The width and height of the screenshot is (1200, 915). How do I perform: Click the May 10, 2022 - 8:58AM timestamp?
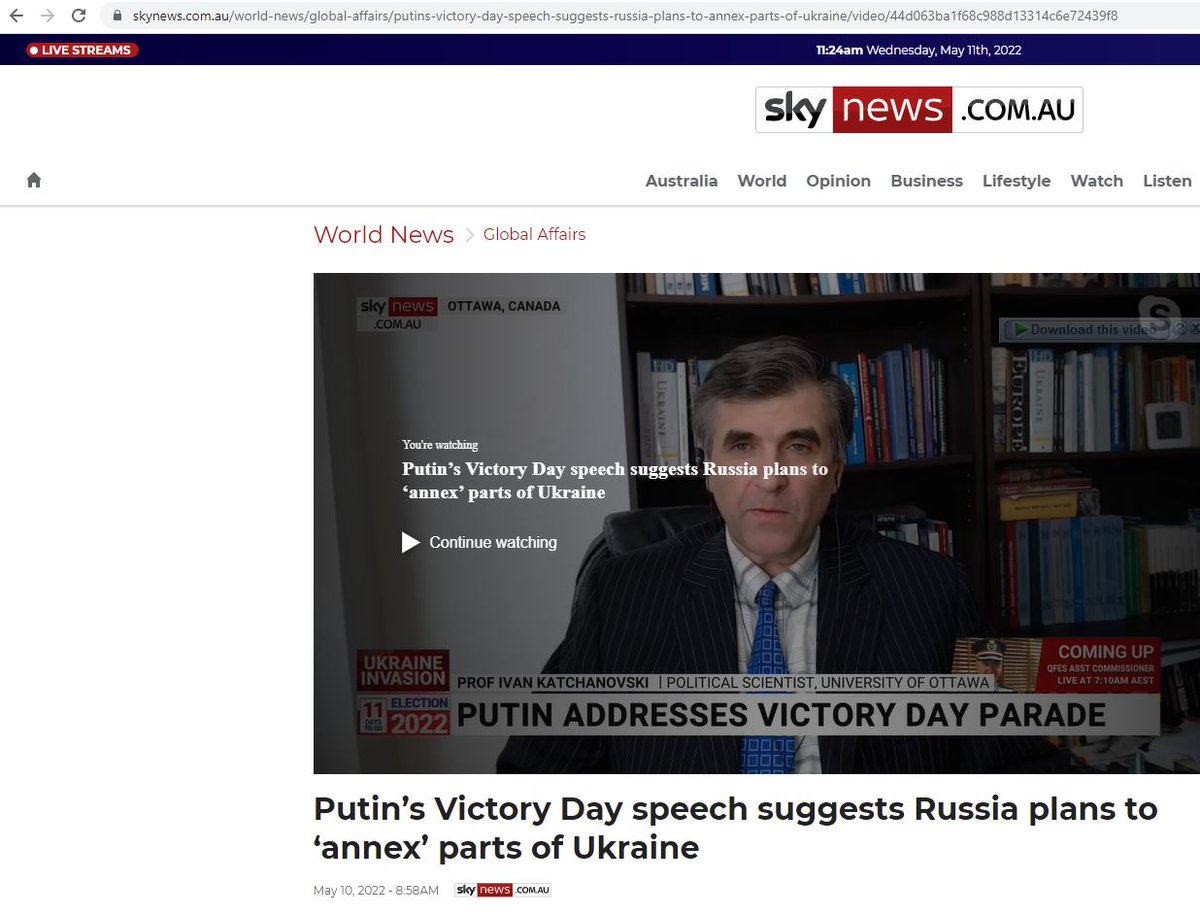pos(376,890)
